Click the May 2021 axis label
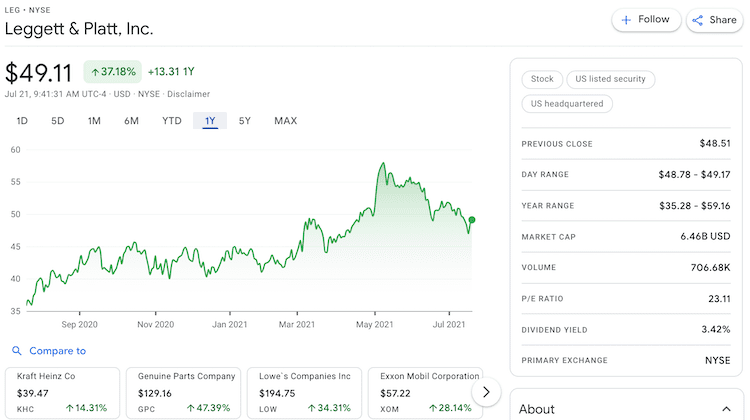The image size is (750, 420). [x=375, y=325]
